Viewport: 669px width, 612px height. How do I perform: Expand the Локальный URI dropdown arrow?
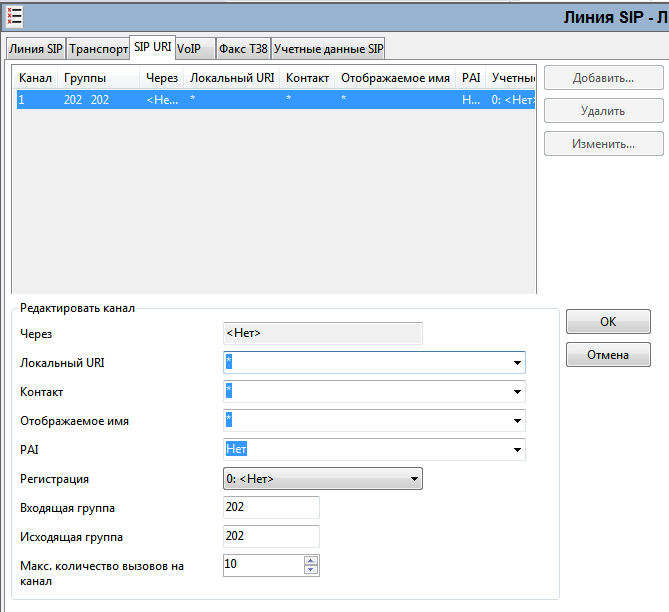tap(517, 363)
